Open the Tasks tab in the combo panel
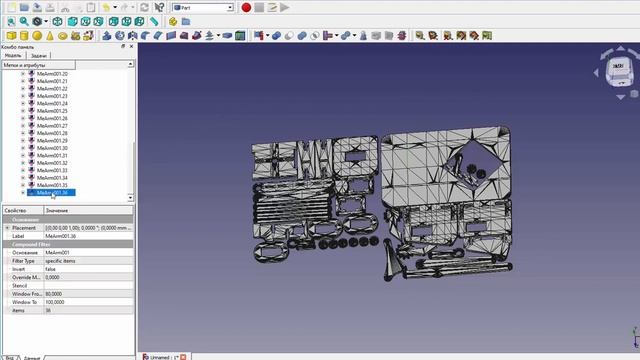640x360 pixels. [x=39, y=56]
